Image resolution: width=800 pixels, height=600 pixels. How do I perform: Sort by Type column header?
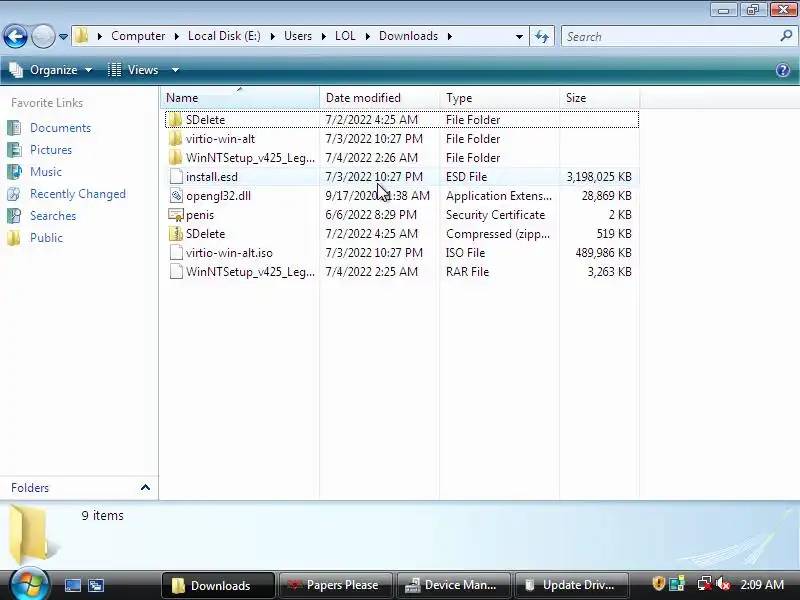pos(499,97)
